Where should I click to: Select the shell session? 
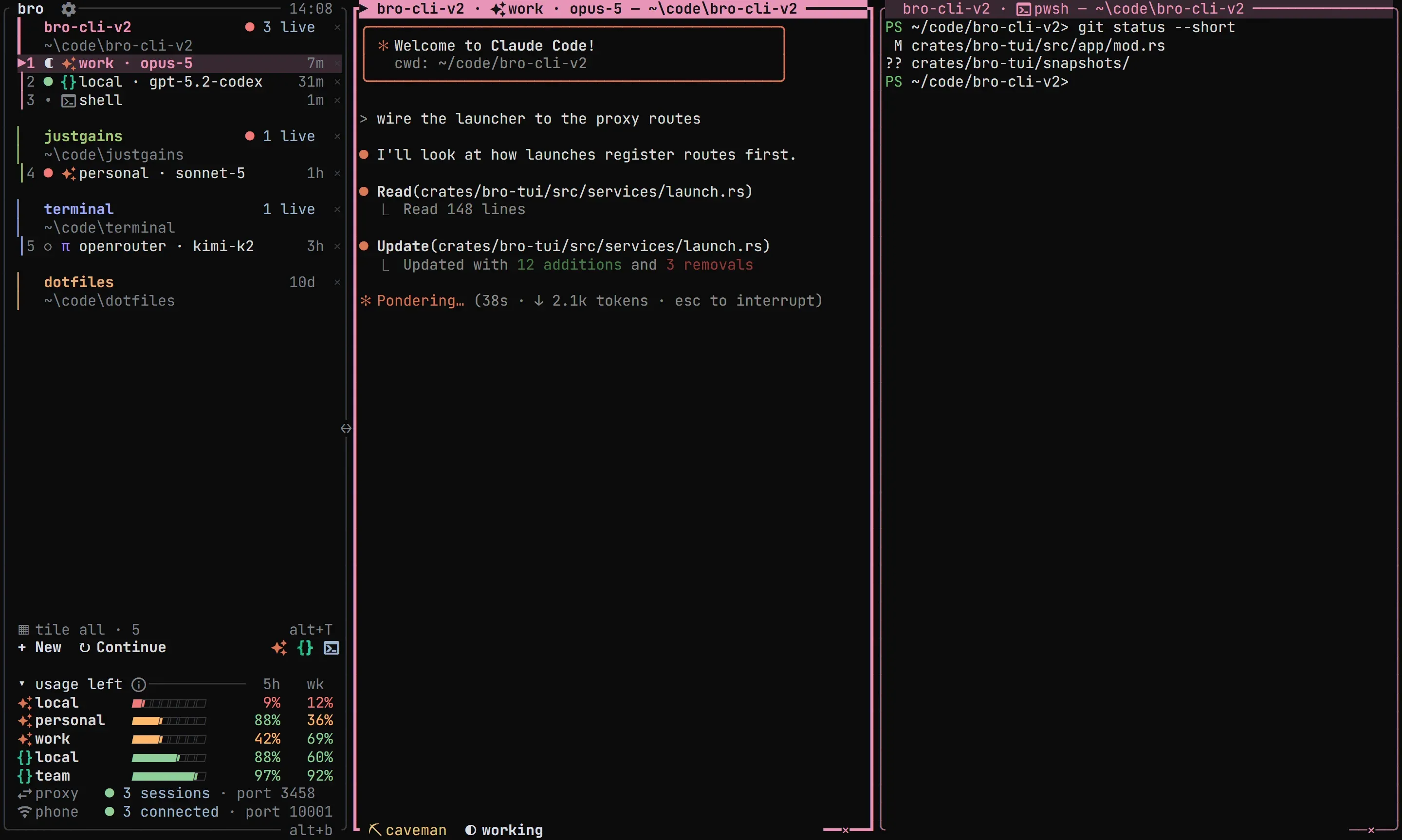pyautogui.click(x=180, y=100)
